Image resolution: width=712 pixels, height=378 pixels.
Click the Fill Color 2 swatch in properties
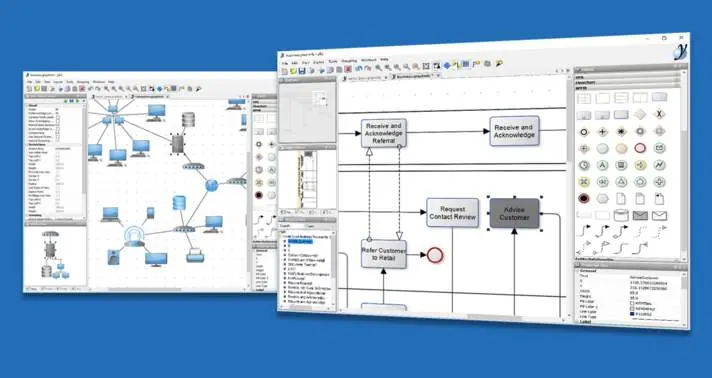point(633,308)
